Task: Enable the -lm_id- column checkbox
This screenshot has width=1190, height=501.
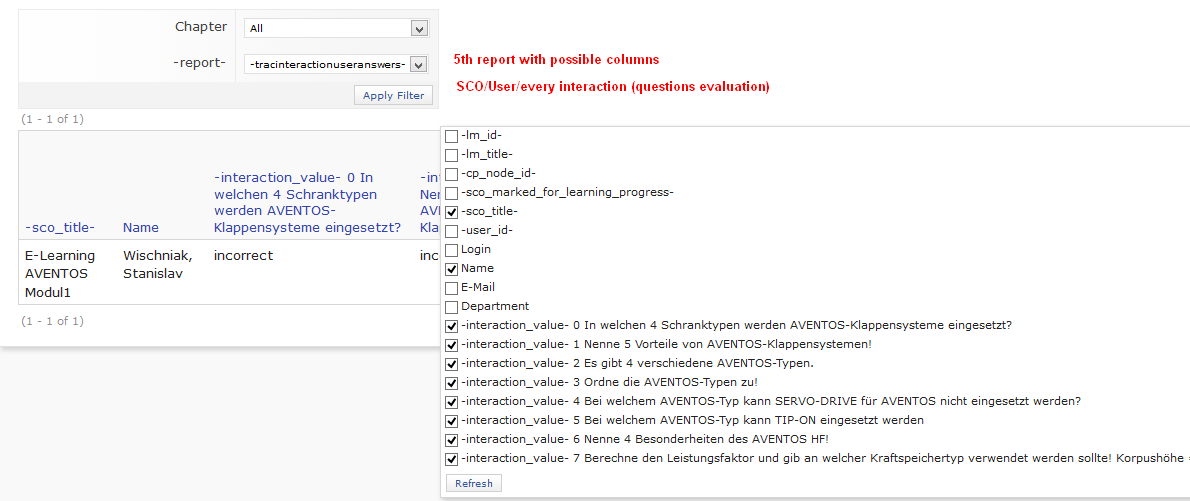Action: pyautogui.click(x=452, y=136)
